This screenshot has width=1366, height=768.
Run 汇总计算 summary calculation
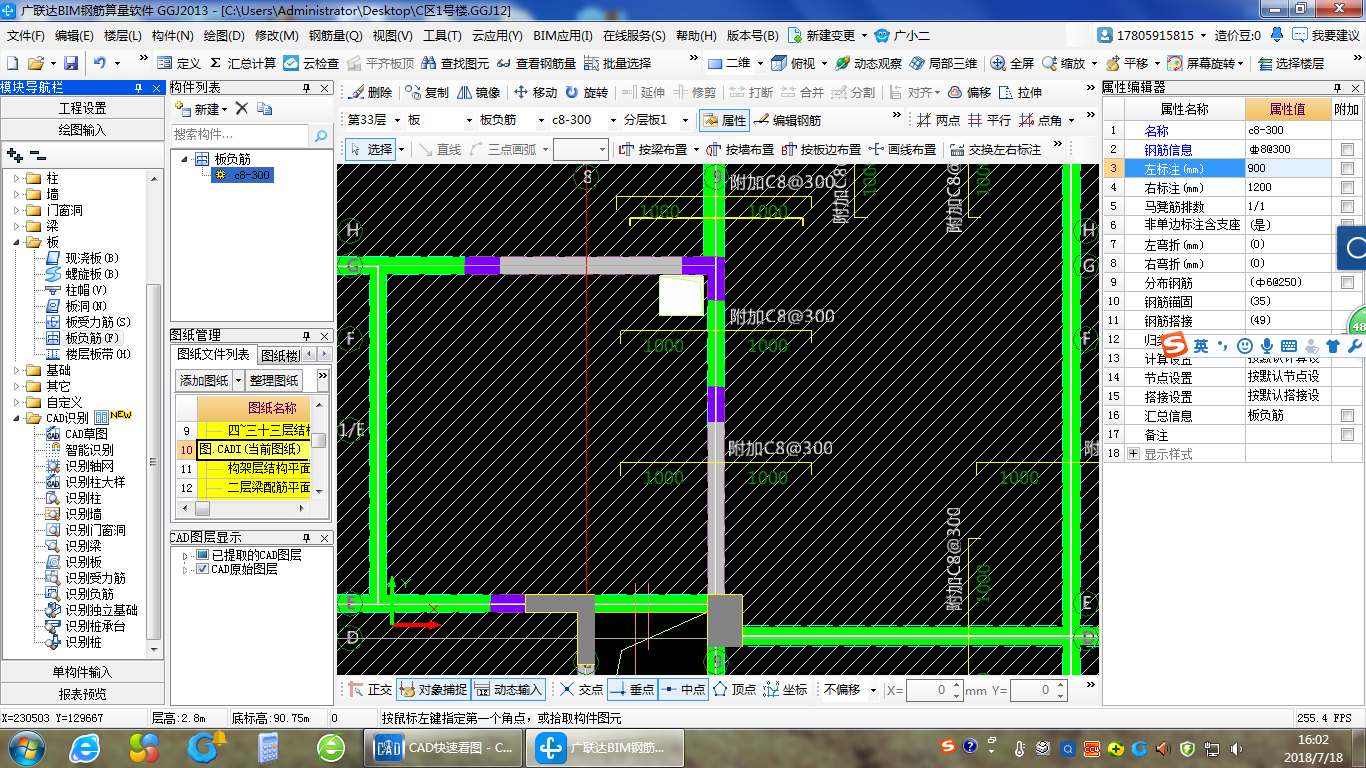[x=243, y=63]
